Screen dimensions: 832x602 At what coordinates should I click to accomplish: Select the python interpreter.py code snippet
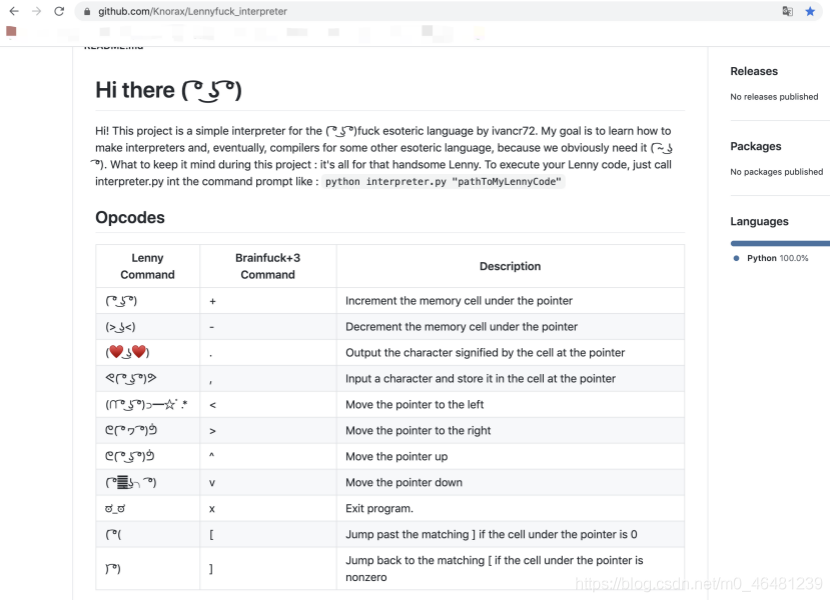pyautogui.click(x=443, y=182)
